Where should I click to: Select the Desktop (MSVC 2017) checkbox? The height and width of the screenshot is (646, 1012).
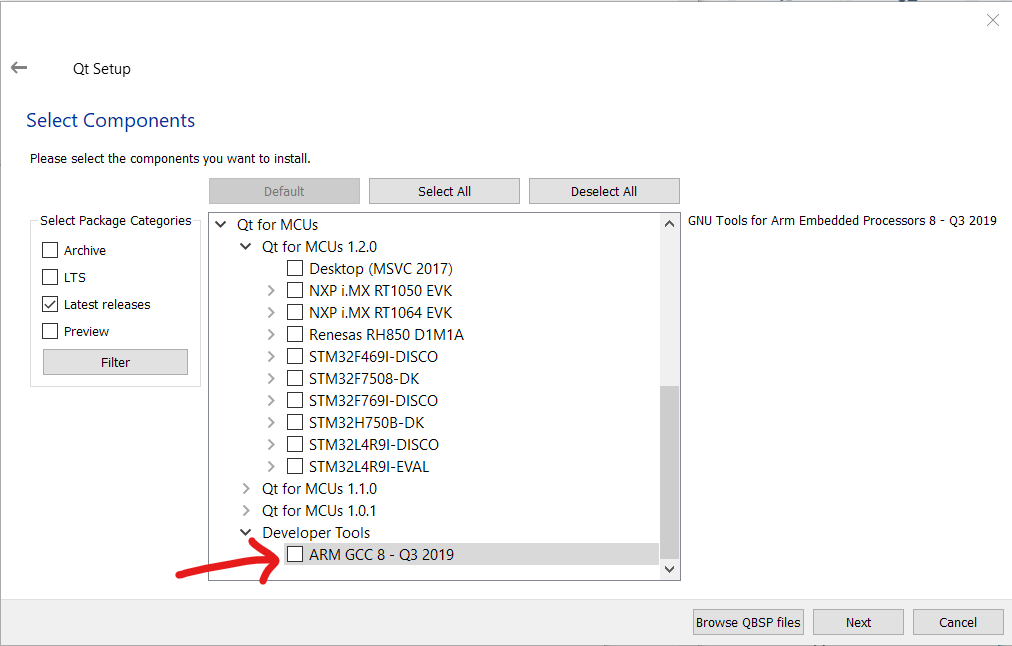295,268
